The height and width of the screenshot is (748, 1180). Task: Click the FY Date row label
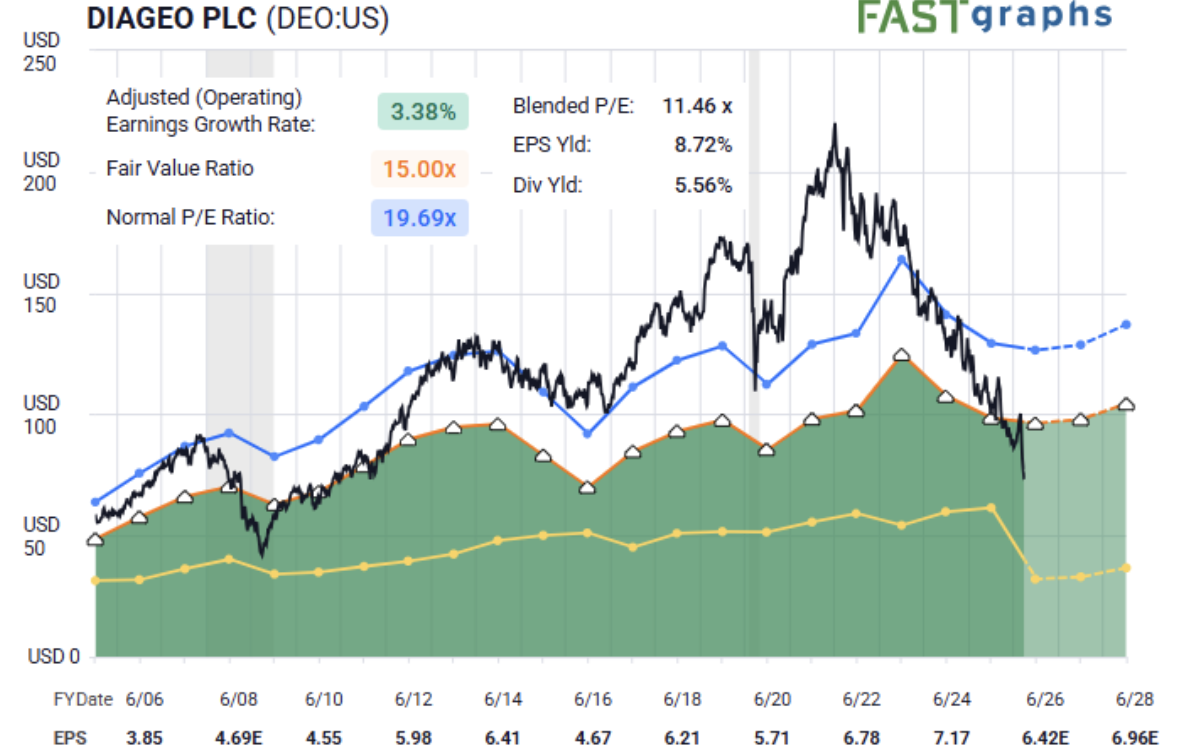point(83,700)
